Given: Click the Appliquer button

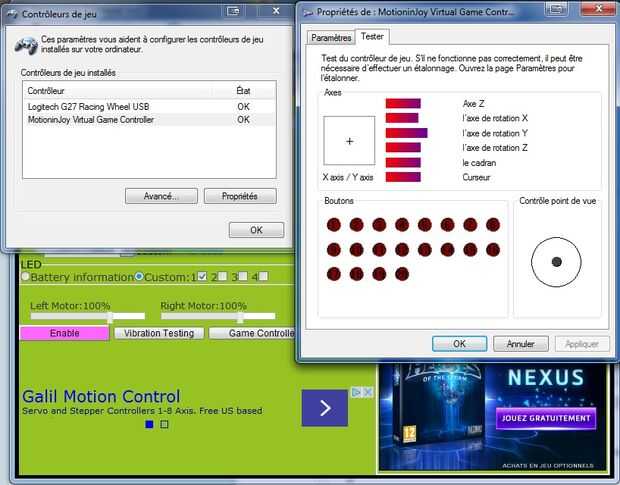Looking at the screenshot, I should (582, 344).
